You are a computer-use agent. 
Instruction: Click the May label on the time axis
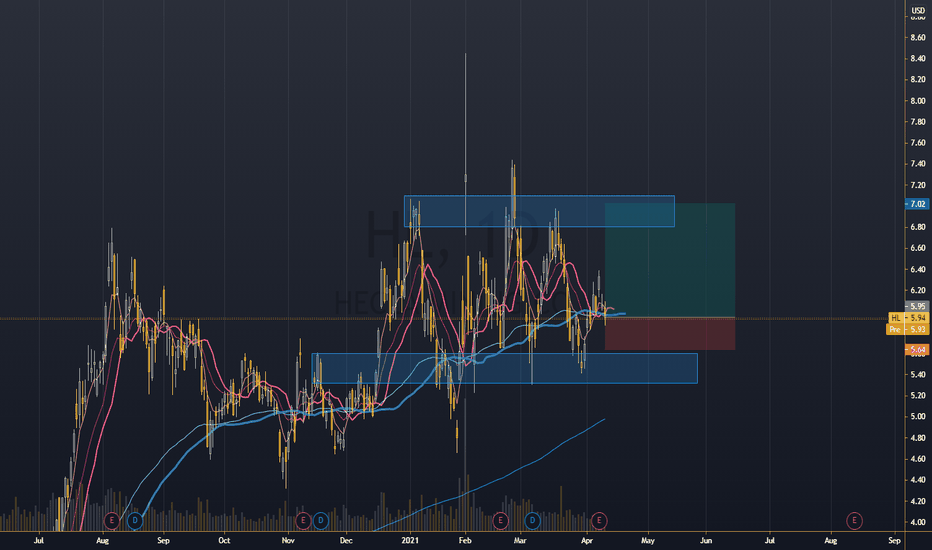(x=648, y=540)
